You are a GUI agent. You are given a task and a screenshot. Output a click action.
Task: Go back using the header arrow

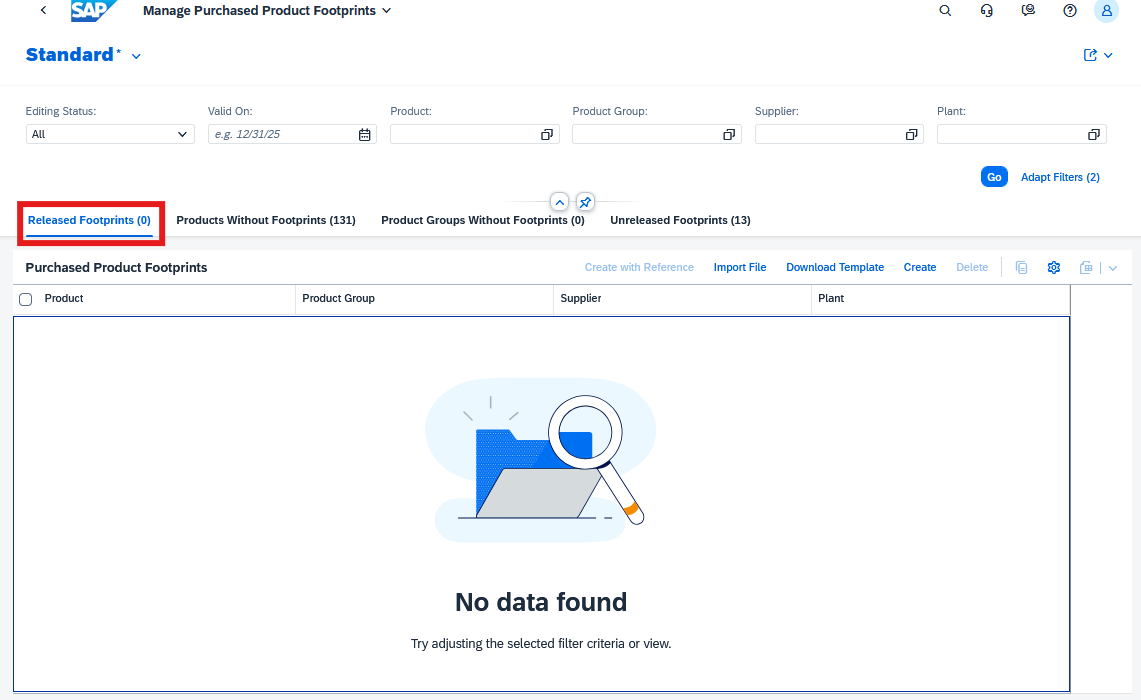pyautogui.click(x=44, y=10)
